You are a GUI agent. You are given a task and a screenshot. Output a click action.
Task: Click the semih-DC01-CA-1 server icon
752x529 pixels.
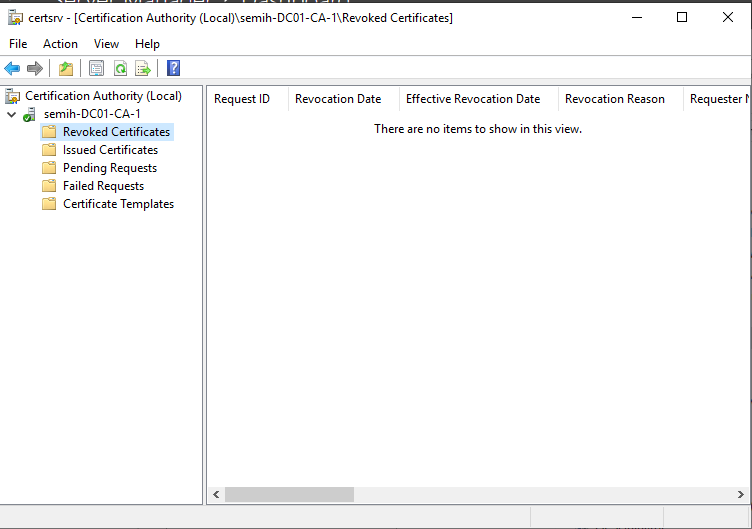click(x=30, y=114)
